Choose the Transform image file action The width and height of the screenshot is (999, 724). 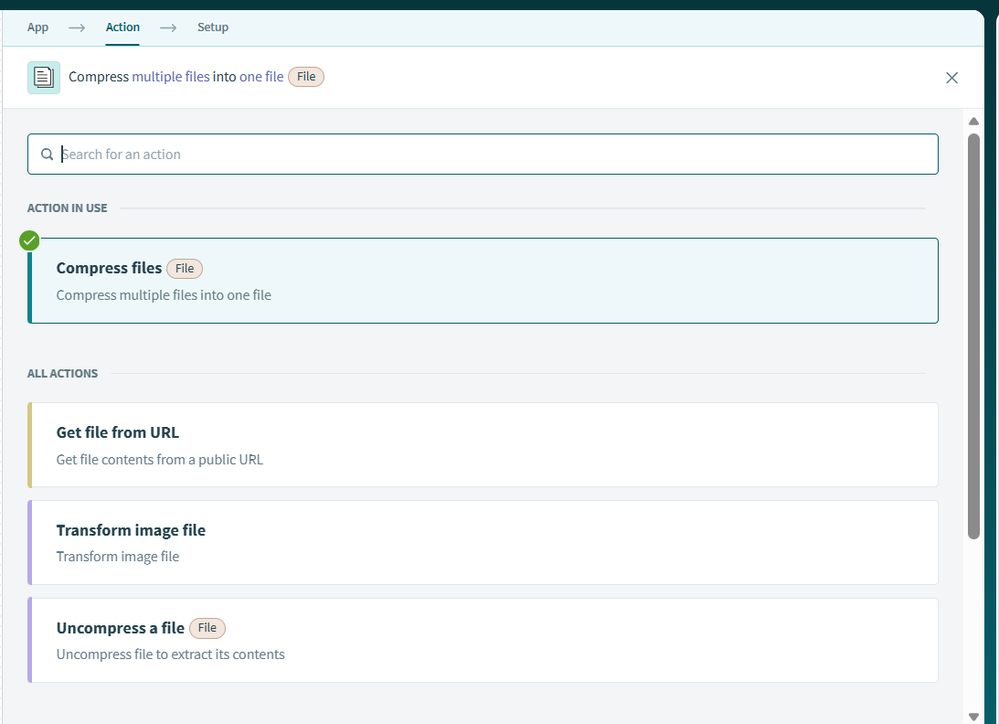483,542
